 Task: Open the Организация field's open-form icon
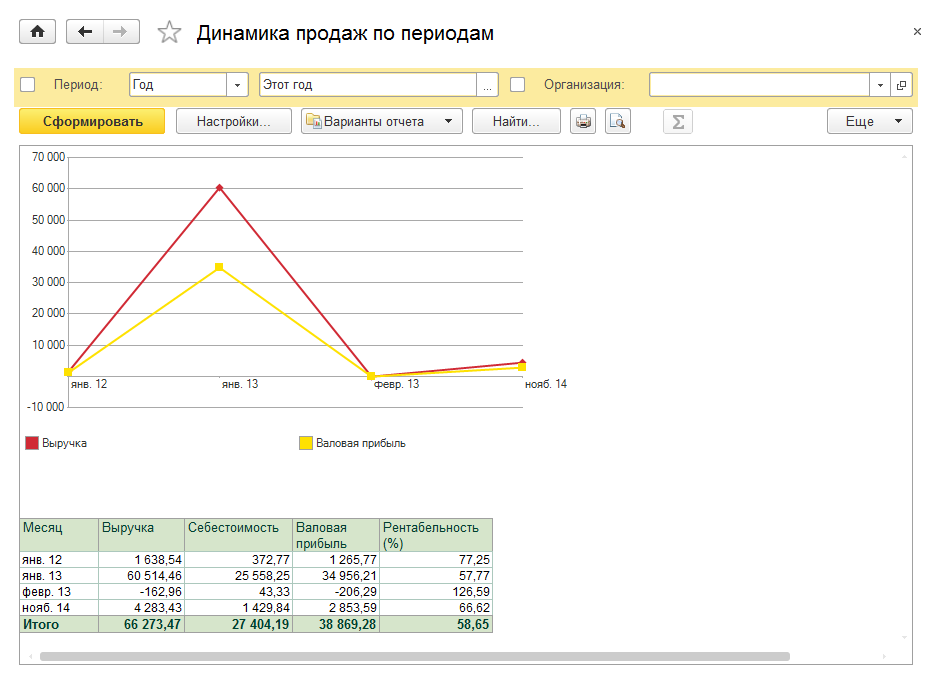901,85
